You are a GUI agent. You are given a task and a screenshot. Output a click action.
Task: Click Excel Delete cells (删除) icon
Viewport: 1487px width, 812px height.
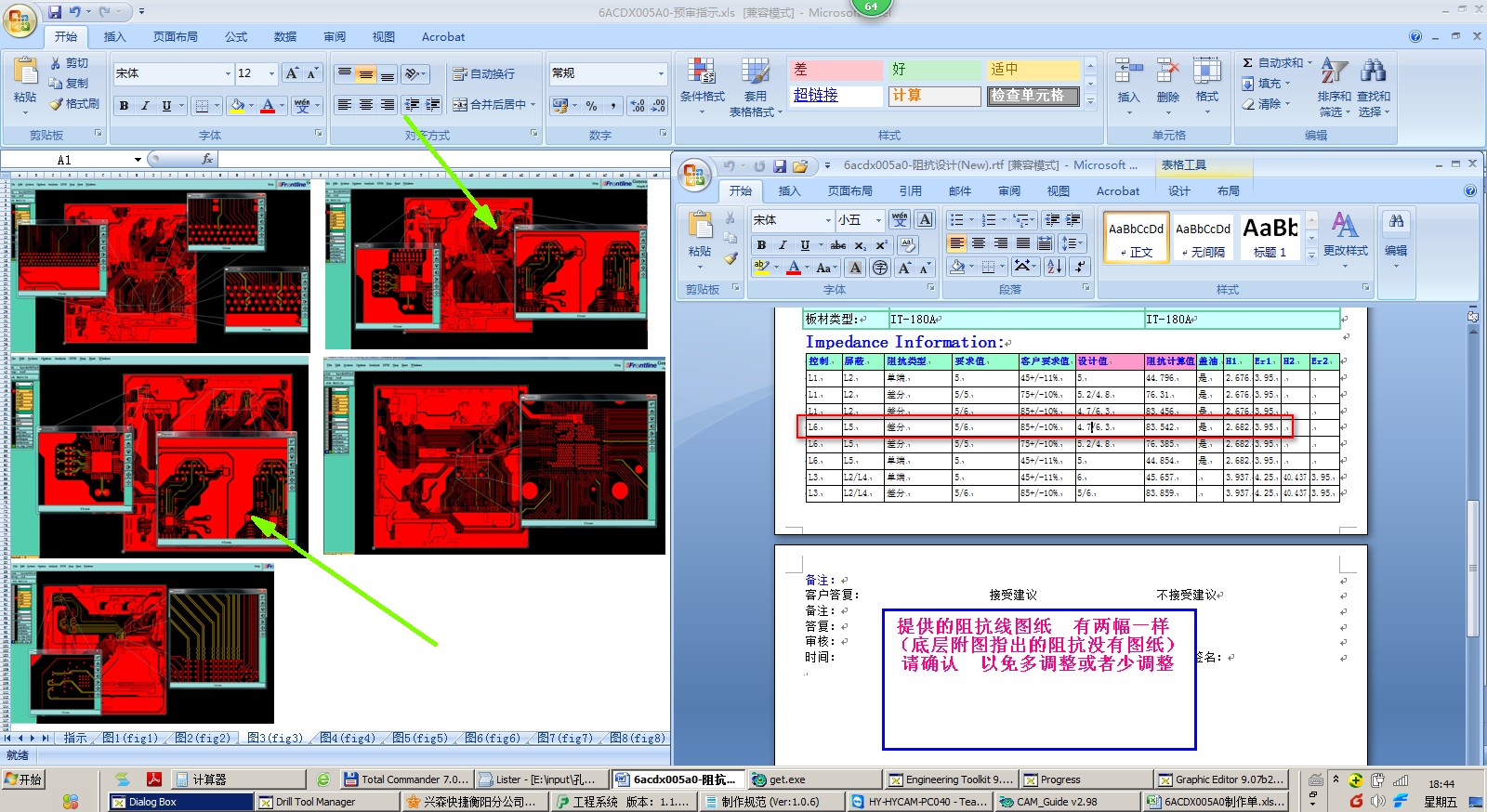coord(1168,72)
